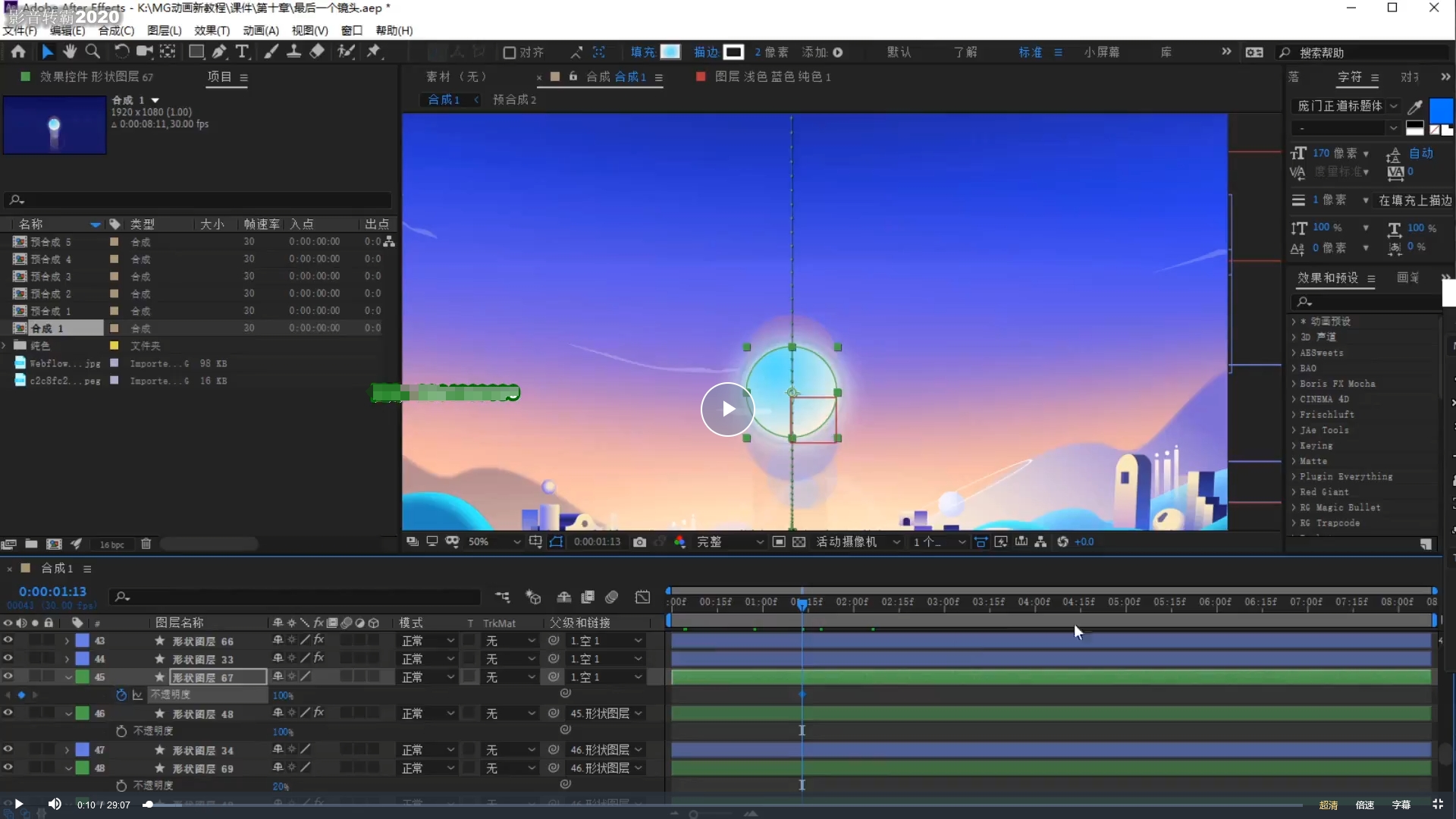Click timeline marker at 01:00f
The height and width of the screenshot is (819, 1456).
point(762,602)
